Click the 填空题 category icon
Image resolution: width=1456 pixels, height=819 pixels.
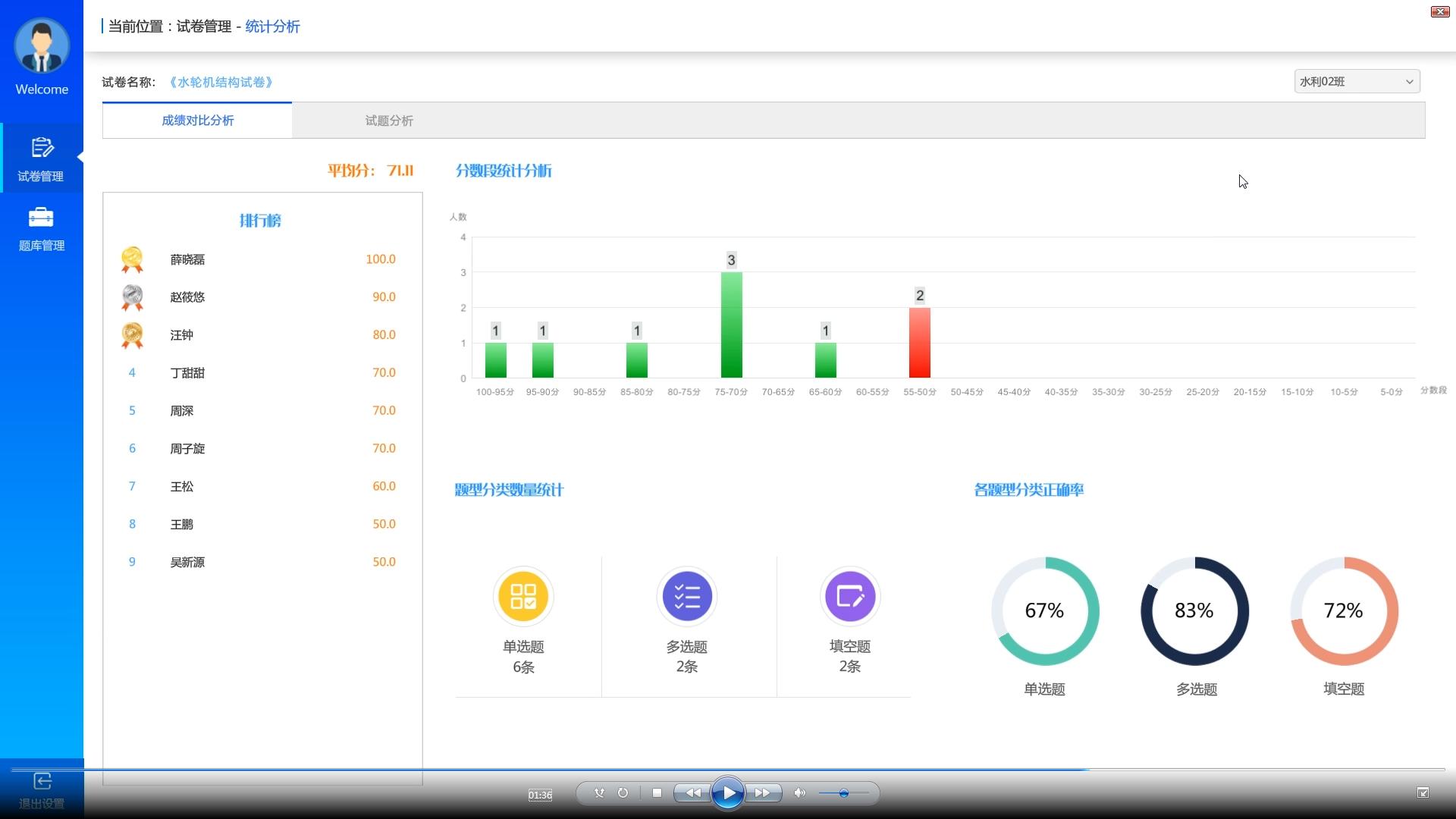point(850,597)
